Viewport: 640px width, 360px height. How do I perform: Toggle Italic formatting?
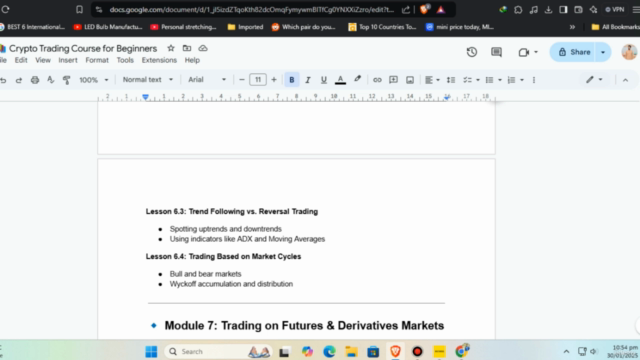308,80
